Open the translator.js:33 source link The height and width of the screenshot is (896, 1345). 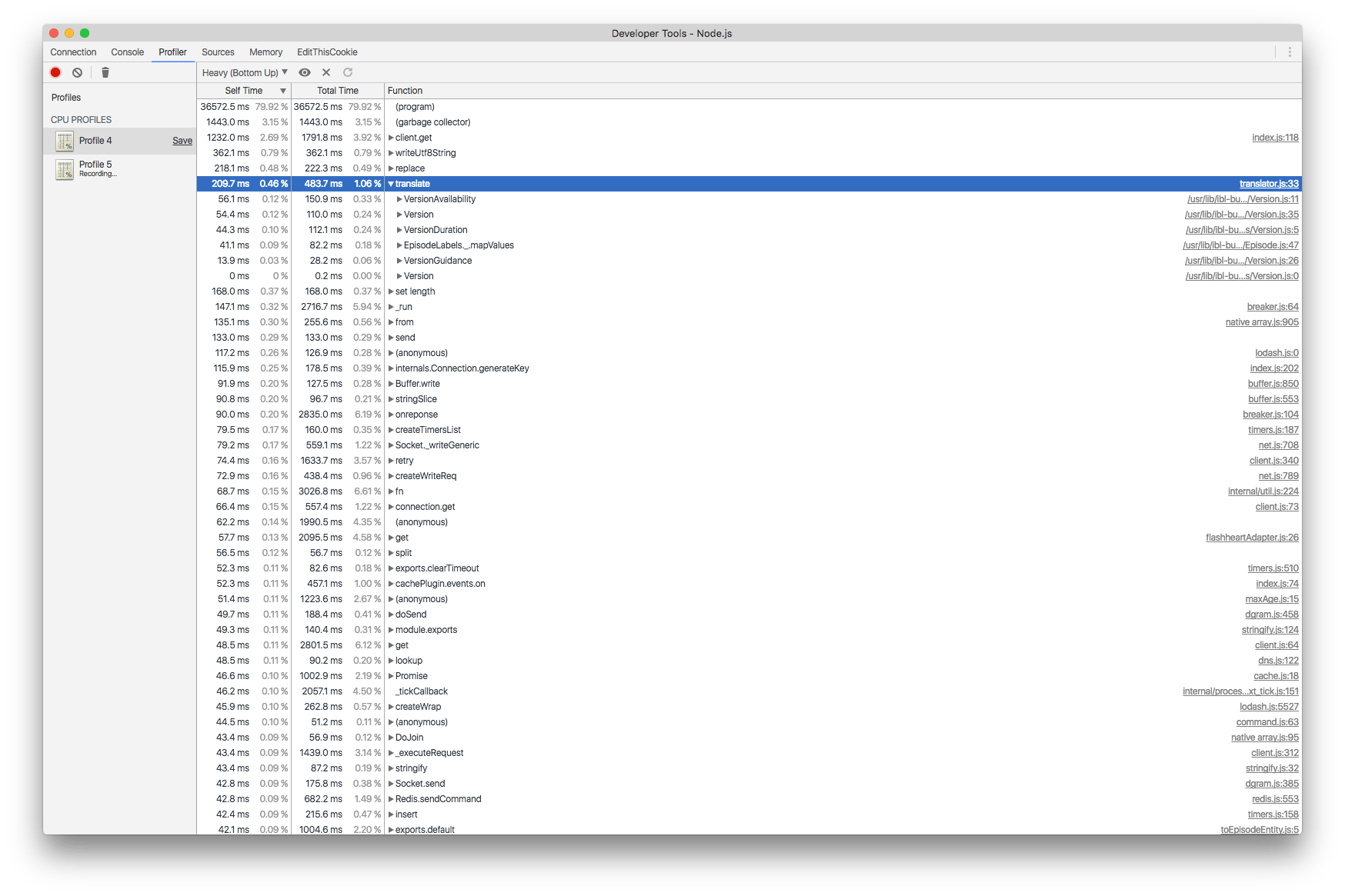1269,184
